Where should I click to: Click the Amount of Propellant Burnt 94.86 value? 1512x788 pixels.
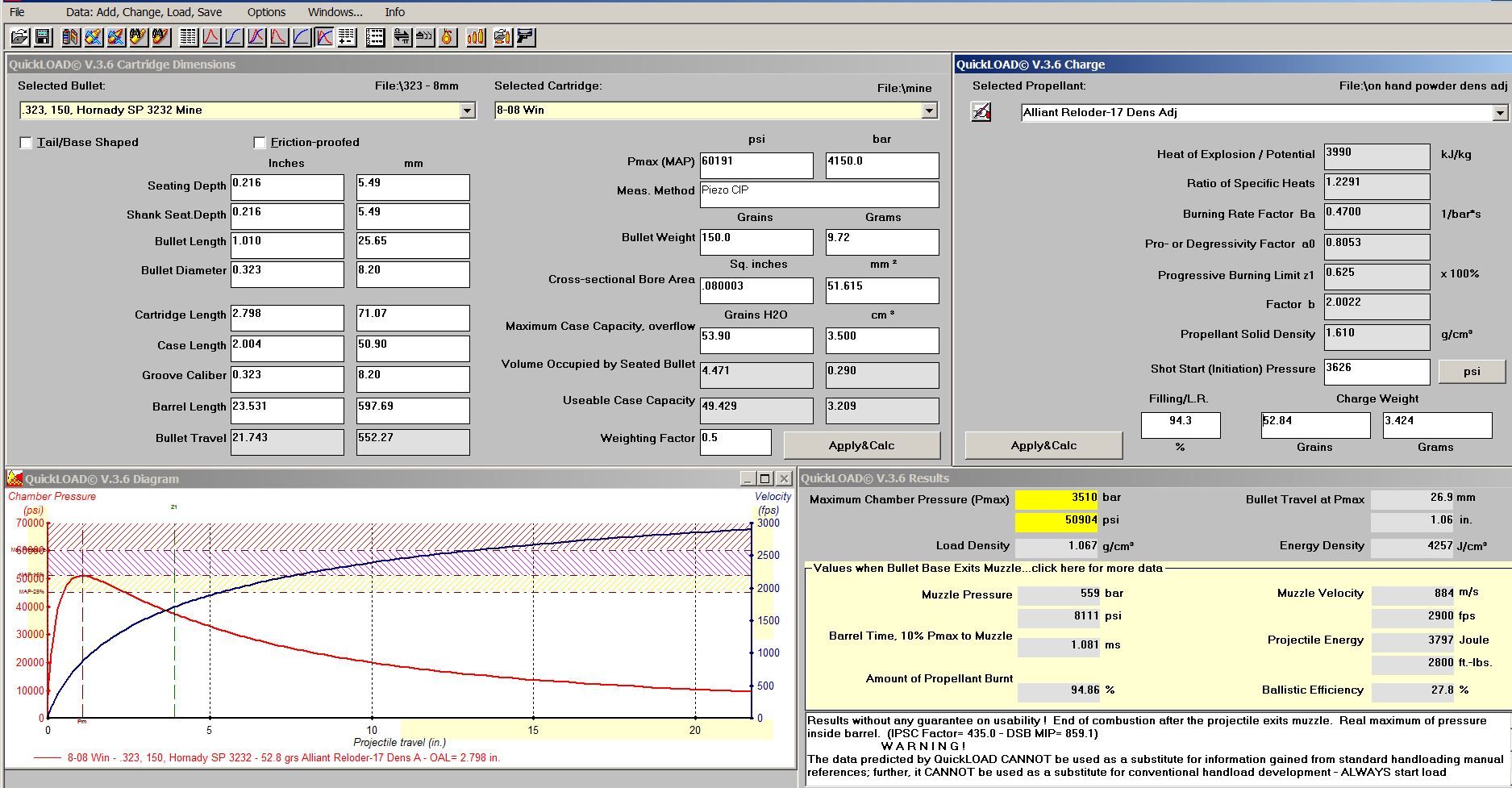pos(1058,691)
